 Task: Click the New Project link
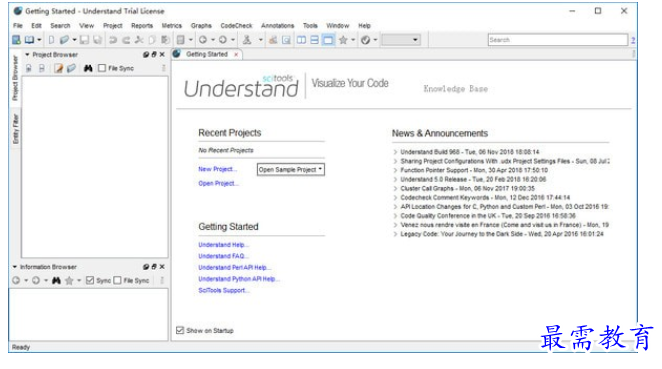coord(218,169)
